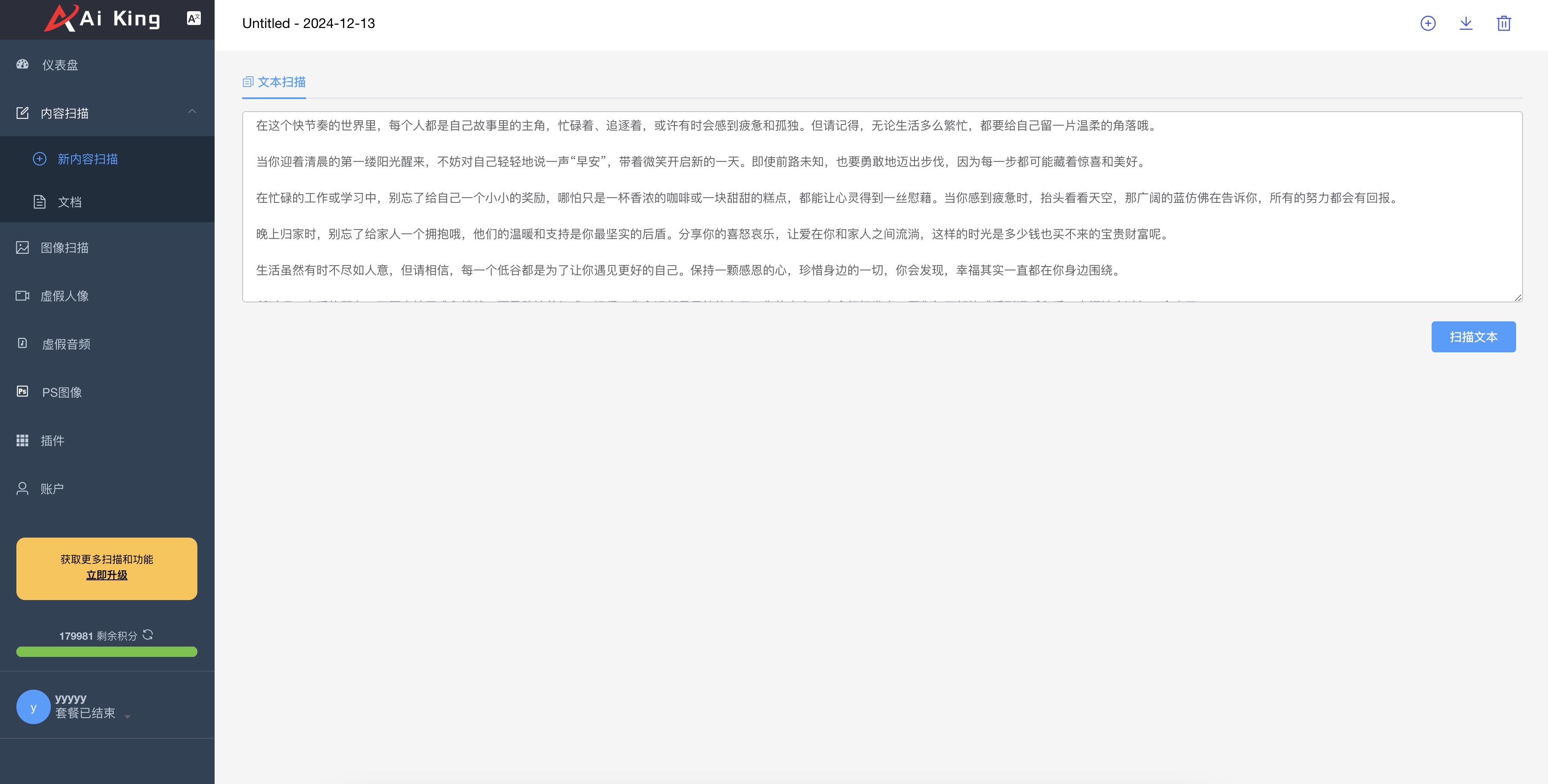Select 新内容扫描 submenu item
1548x784 pixels.
pos(87,159)
